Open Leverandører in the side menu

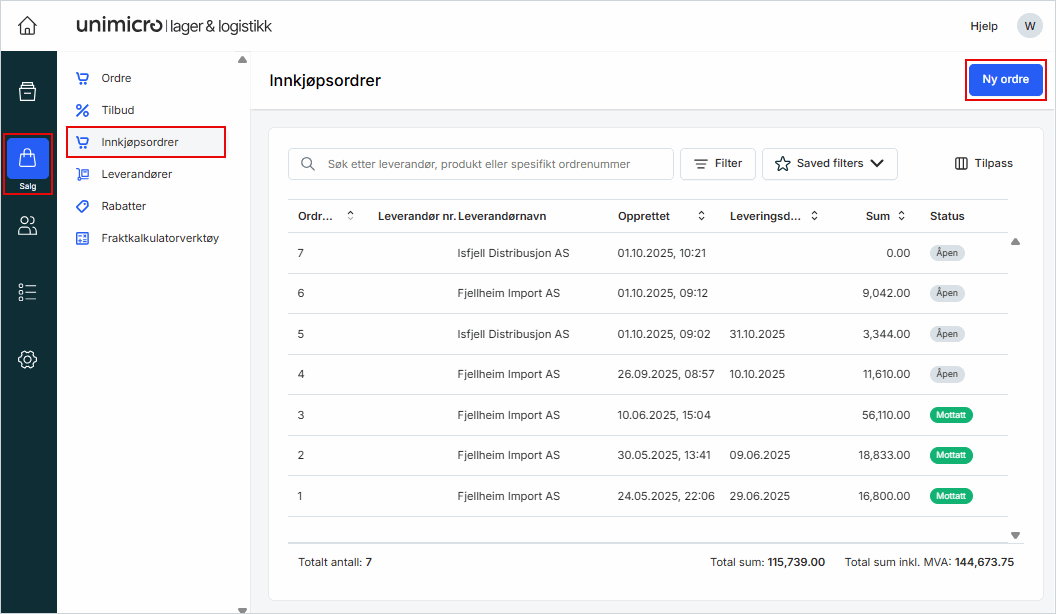point(136,174)
